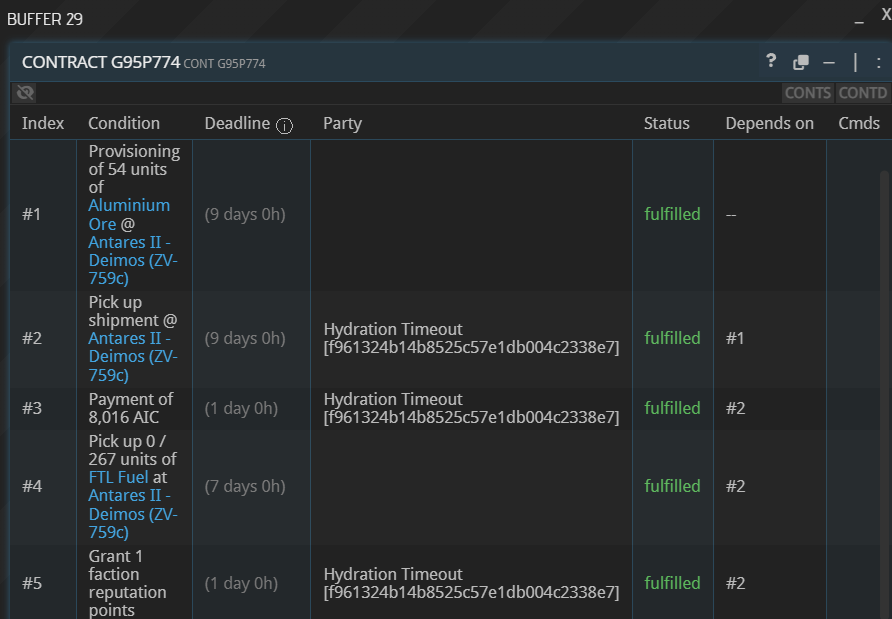Screen dimensions: 892x619
Task: Click the duplicate tile windows icon
Action: tap(801, 62)
